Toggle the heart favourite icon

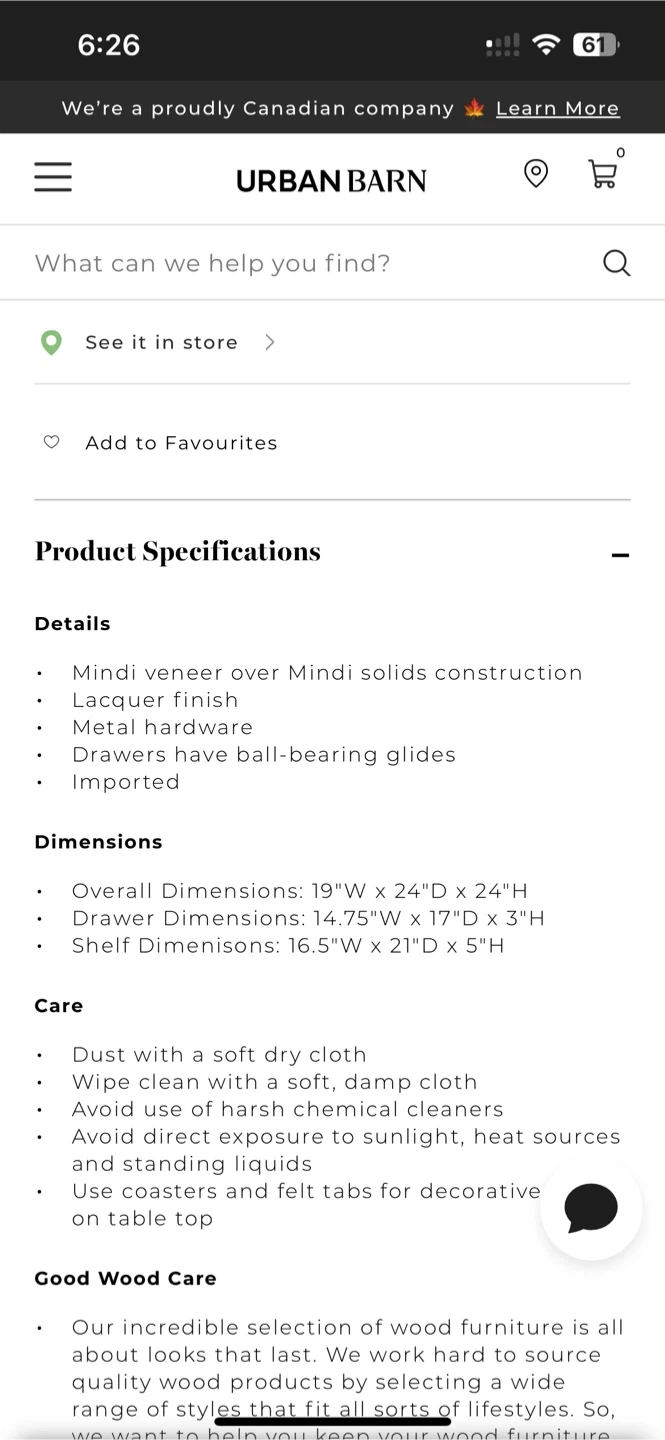(52, 442)
